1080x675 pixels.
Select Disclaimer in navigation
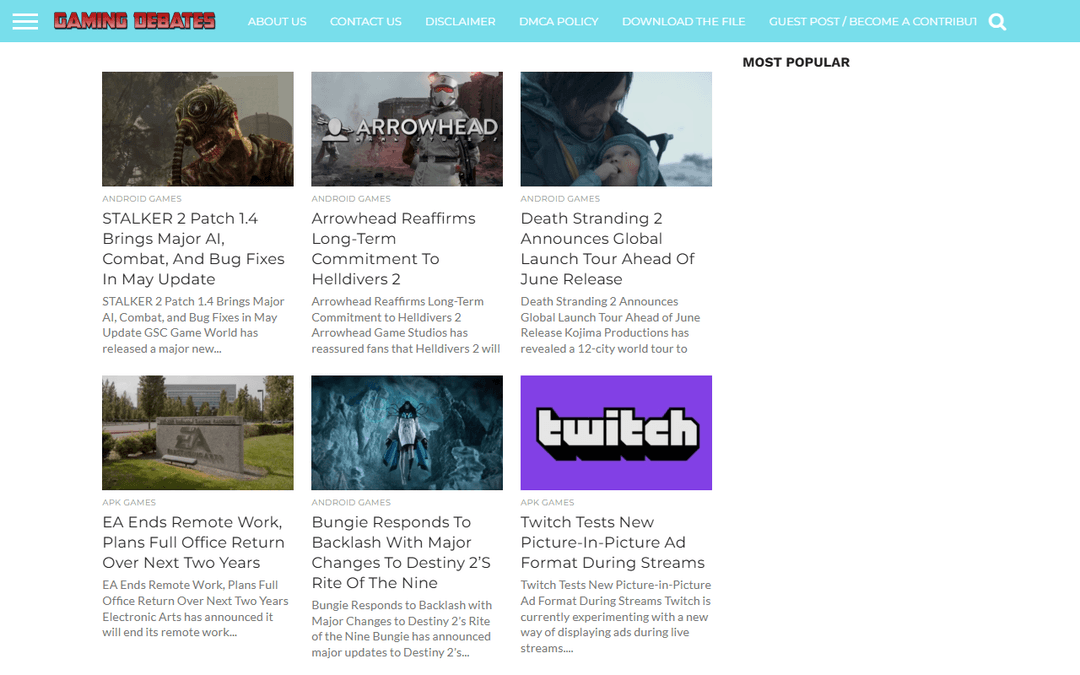pos(460,21)
